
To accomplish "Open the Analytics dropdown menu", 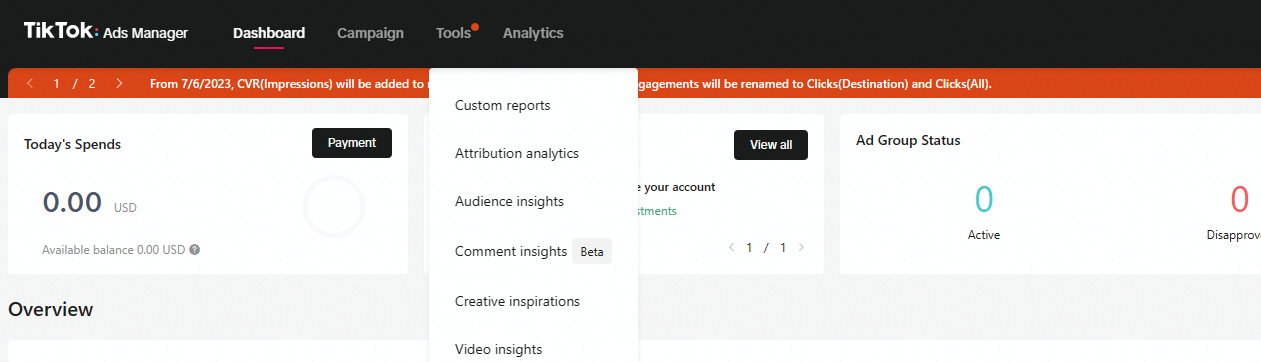I will pos(533,33).
